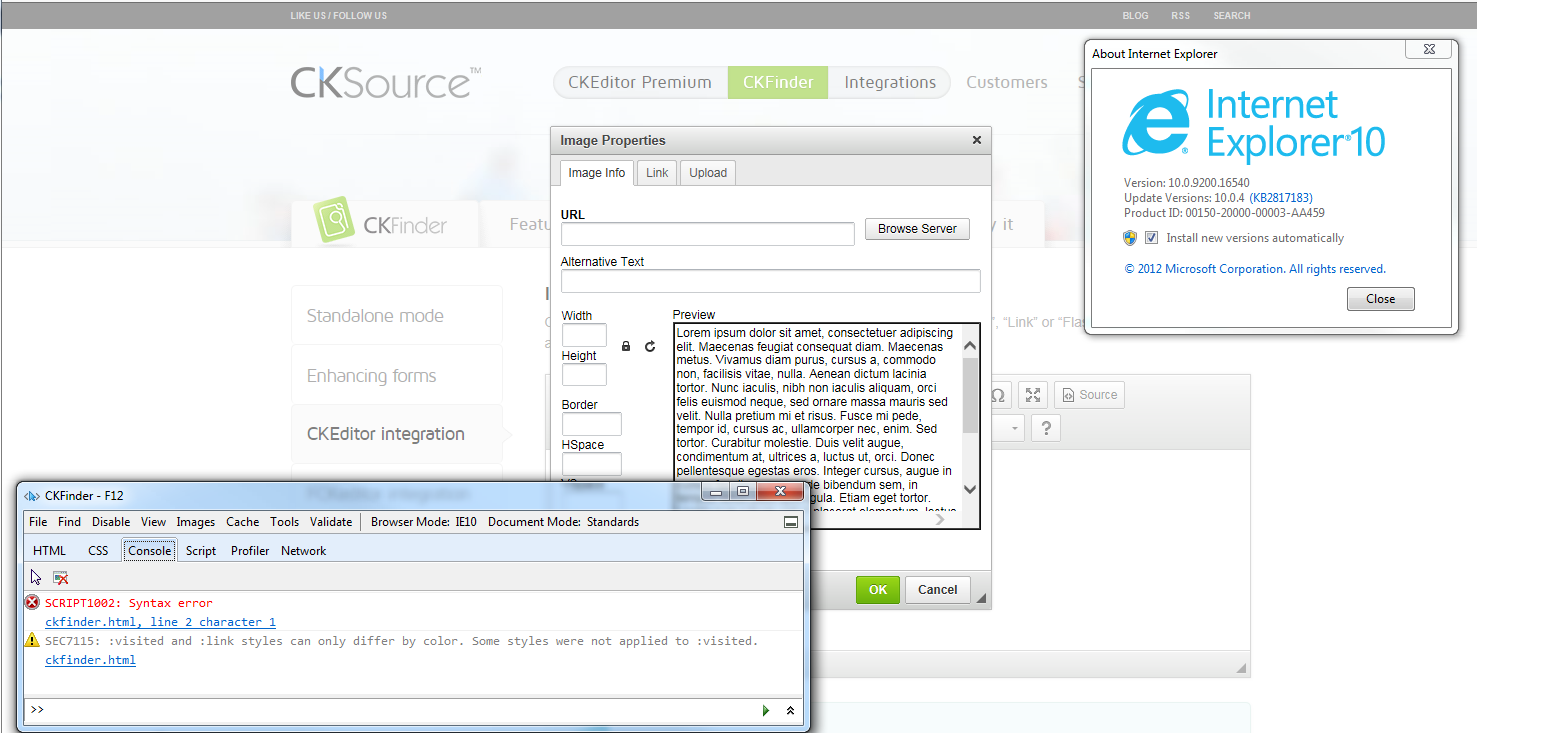Click the green run script arrow in console
This screenshot has height=733, width=1563.
766,710
